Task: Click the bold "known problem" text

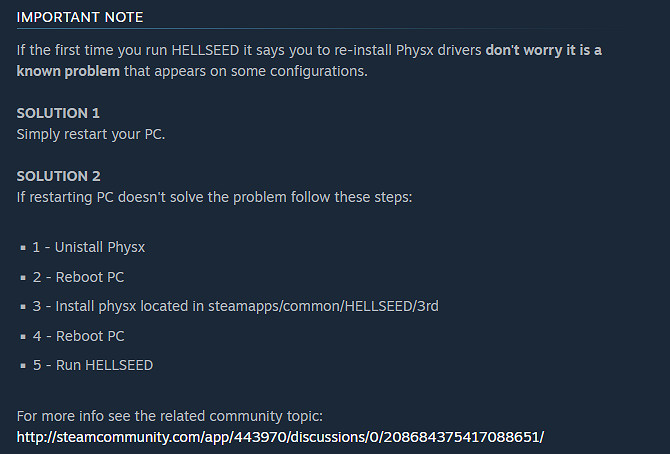Action: 68,73
